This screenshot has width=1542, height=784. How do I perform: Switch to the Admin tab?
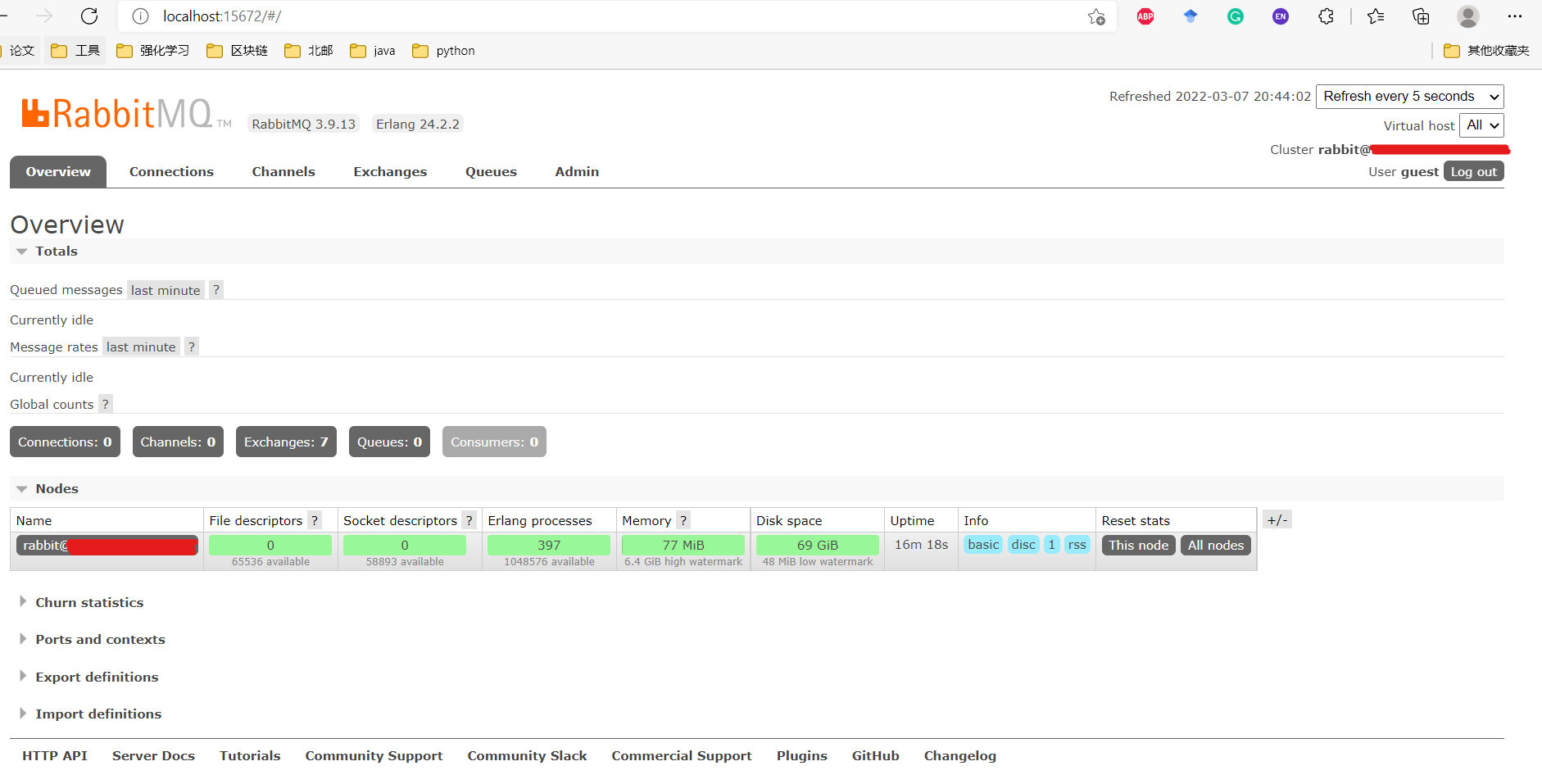[577, 172]
